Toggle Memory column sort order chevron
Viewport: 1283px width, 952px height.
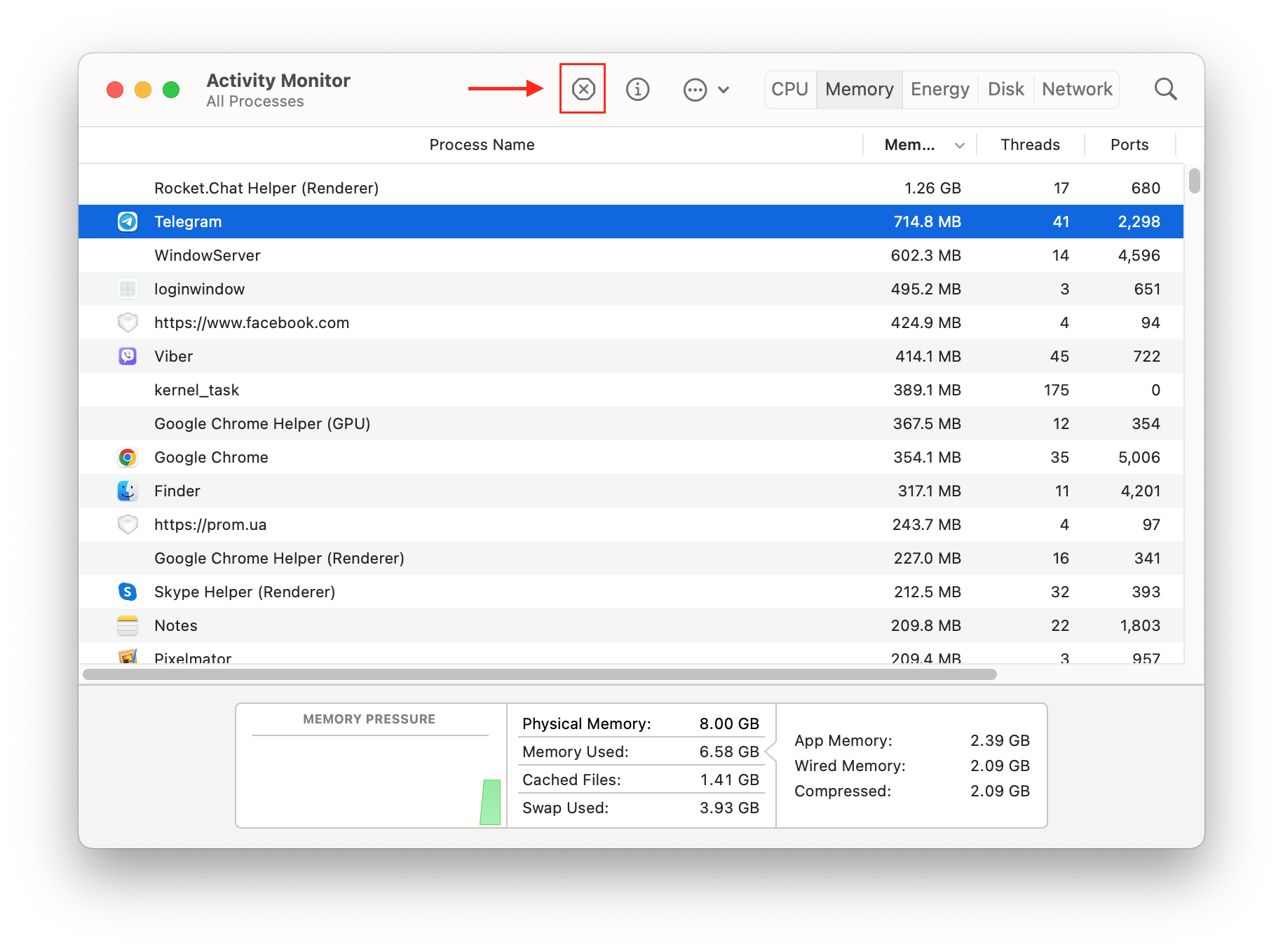[960, 145]
